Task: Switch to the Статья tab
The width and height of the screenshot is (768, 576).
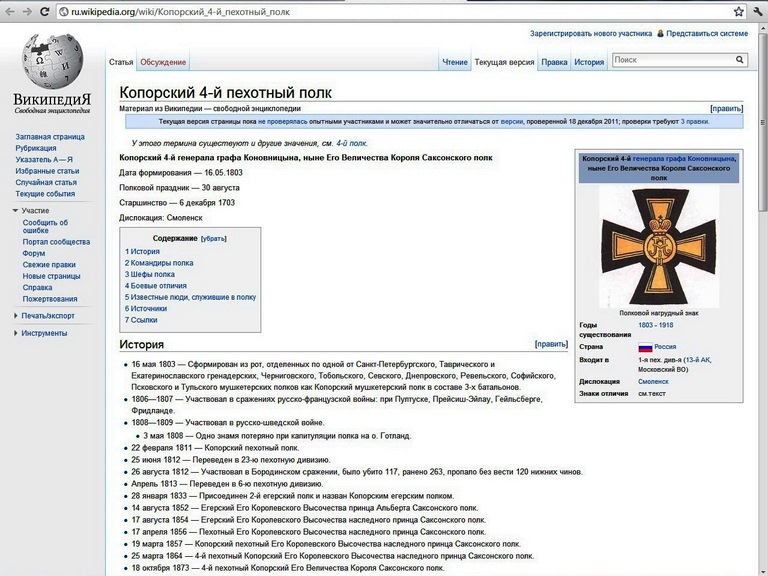Action: click(121, 62)
